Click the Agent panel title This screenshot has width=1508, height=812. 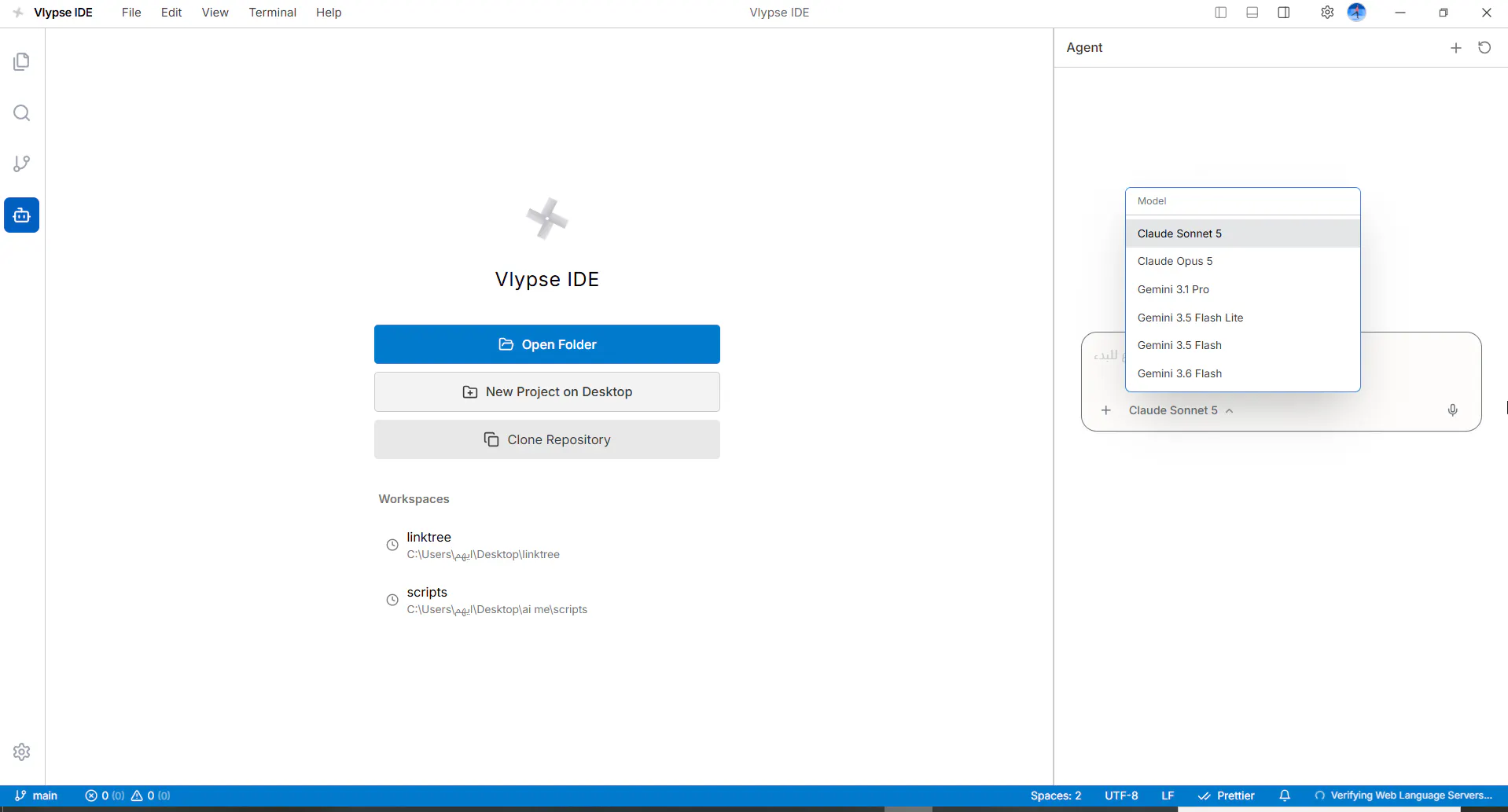[1084, 48]
